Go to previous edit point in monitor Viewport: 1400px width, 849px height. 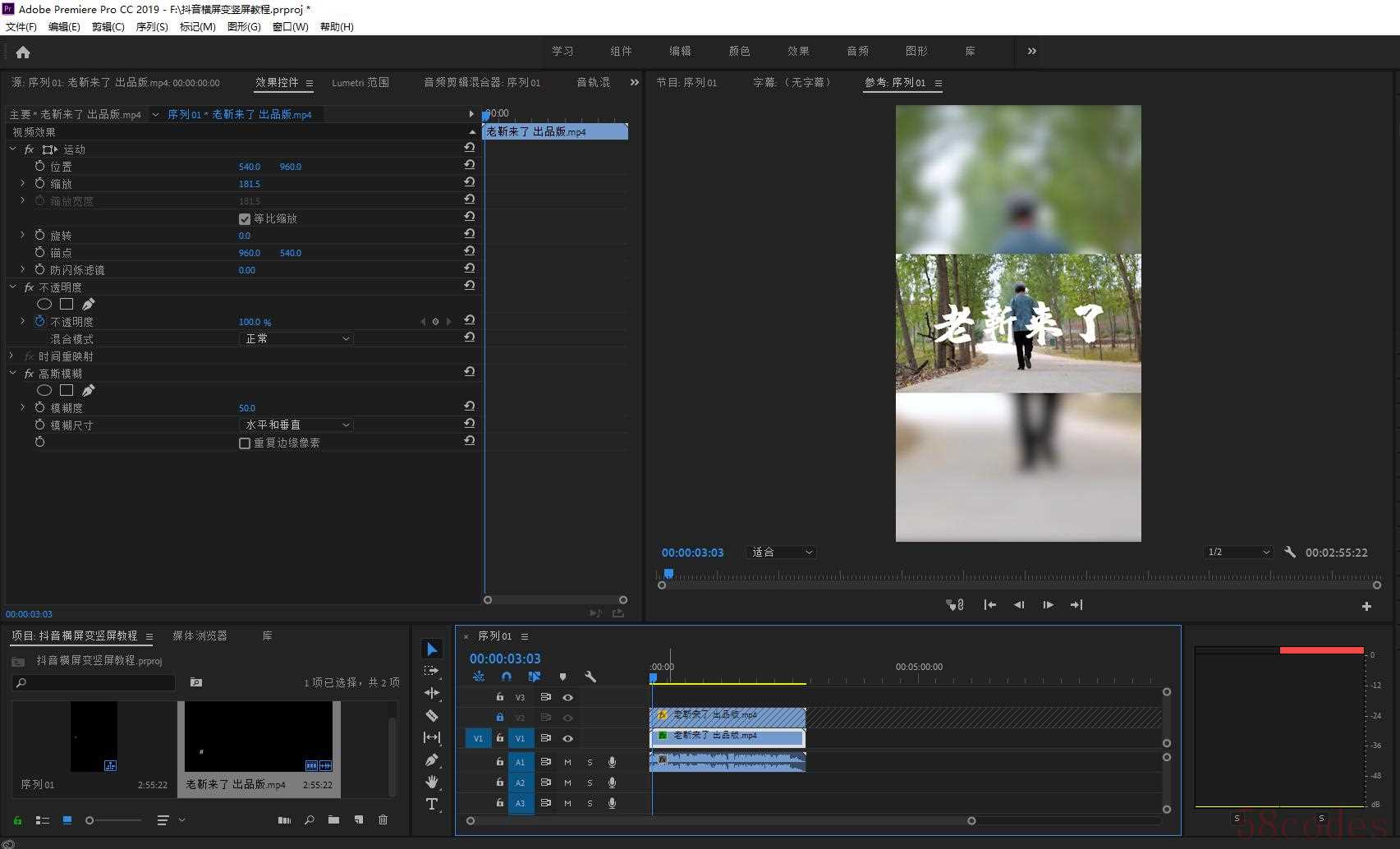click(x=990, y=605)
